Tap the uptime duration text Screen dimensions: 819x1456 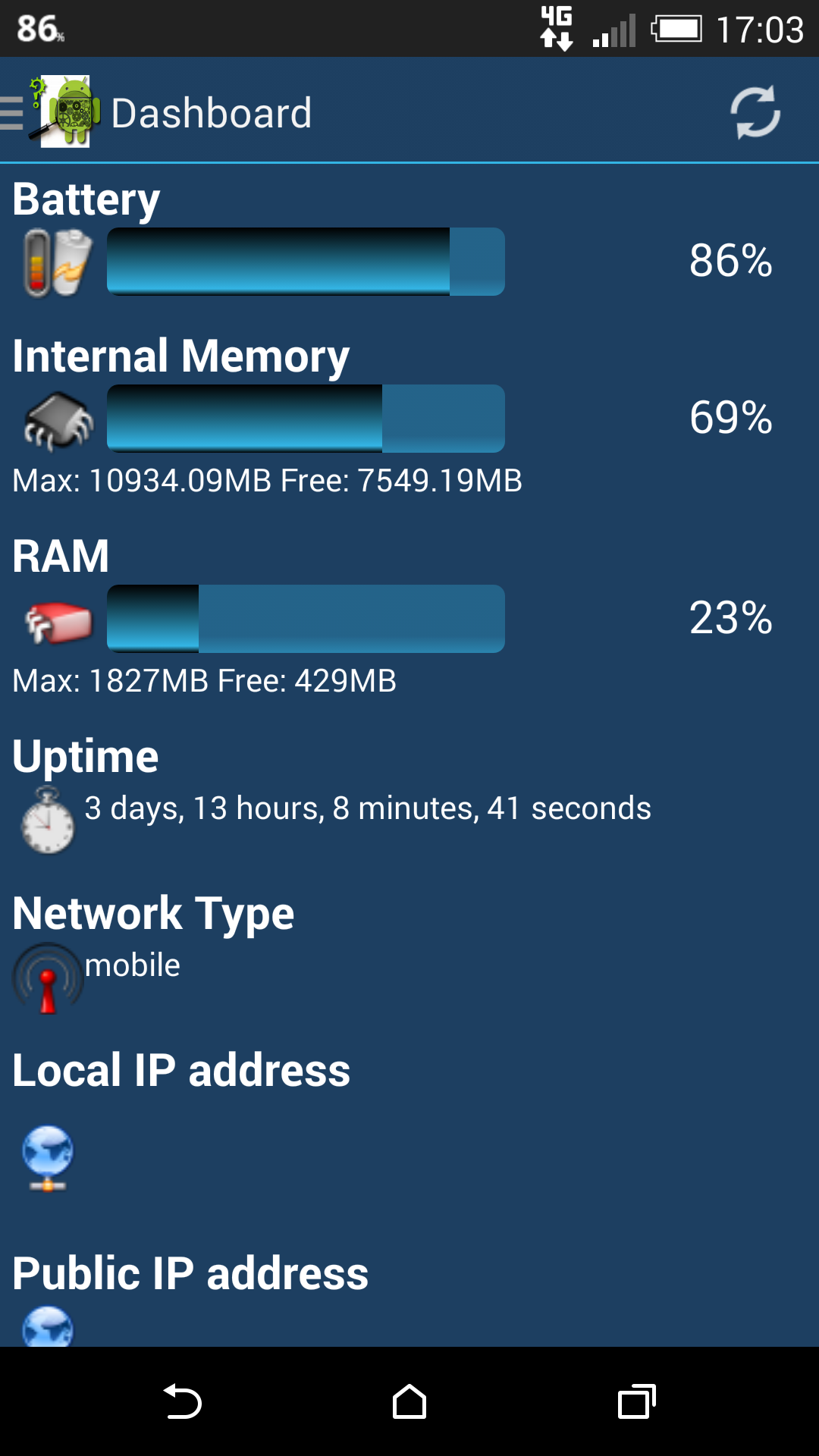tap(368, 808)
